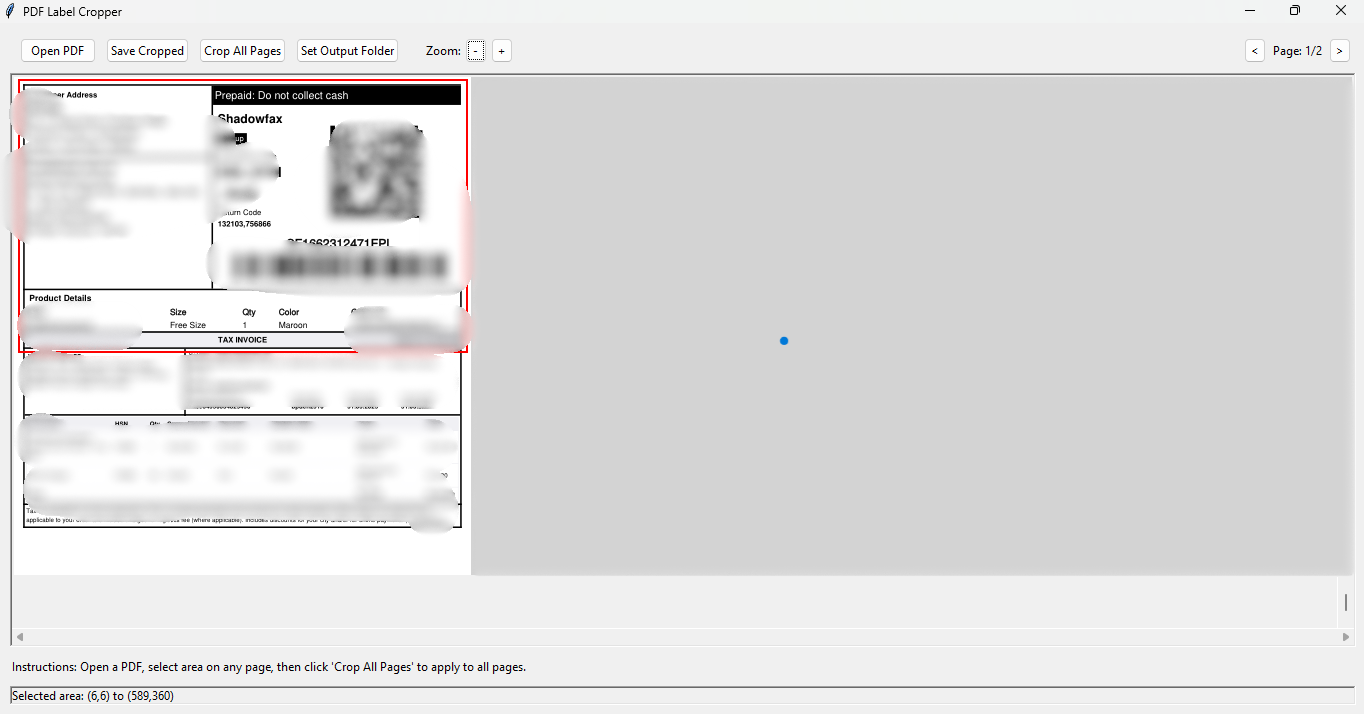The image size is (1364, 714).
Task: Apply crop using Crop All Pages
Action: click(243, 51)
